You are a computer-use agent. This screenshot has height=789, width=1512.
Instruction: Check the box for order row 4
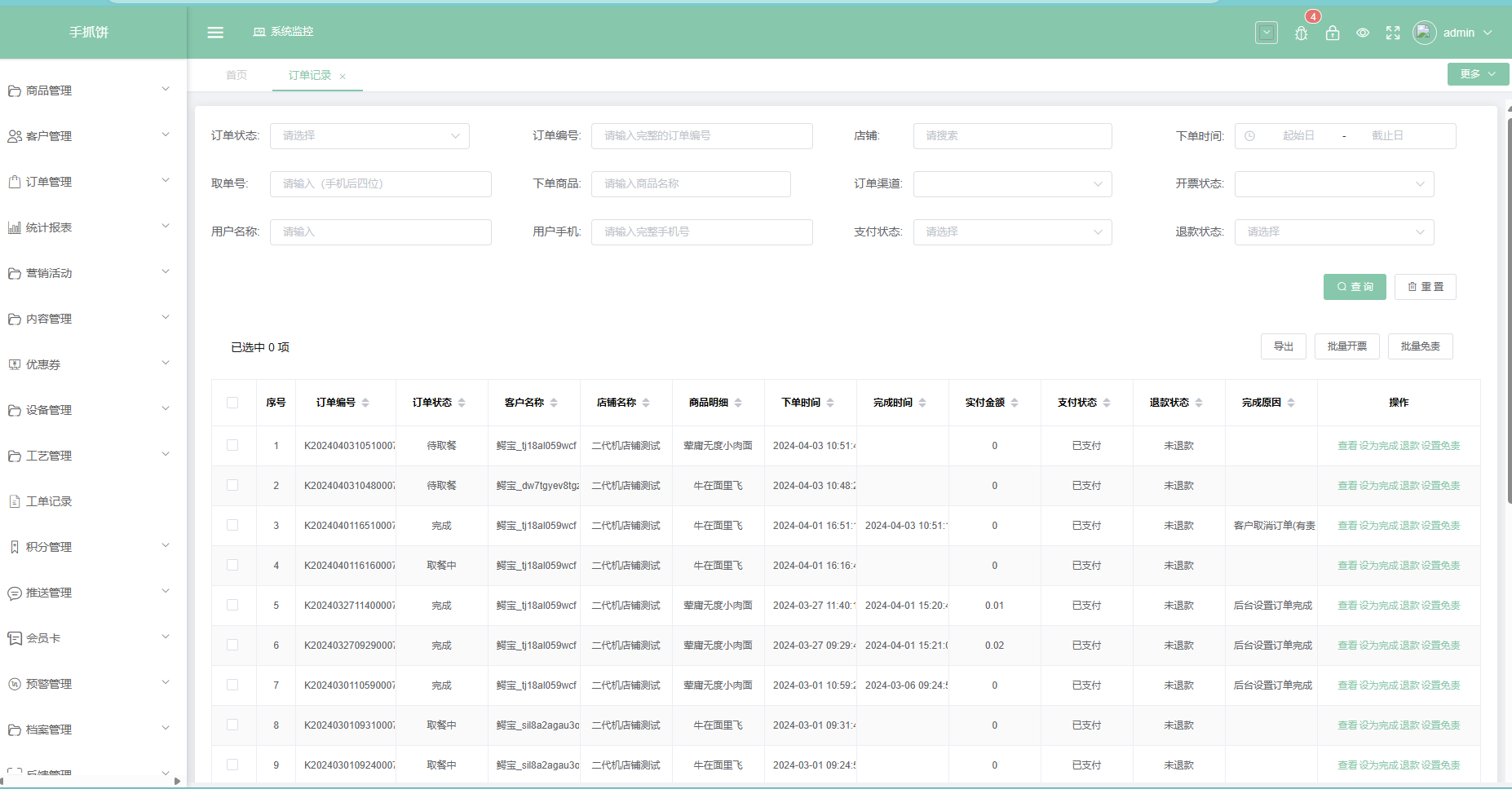232,565
